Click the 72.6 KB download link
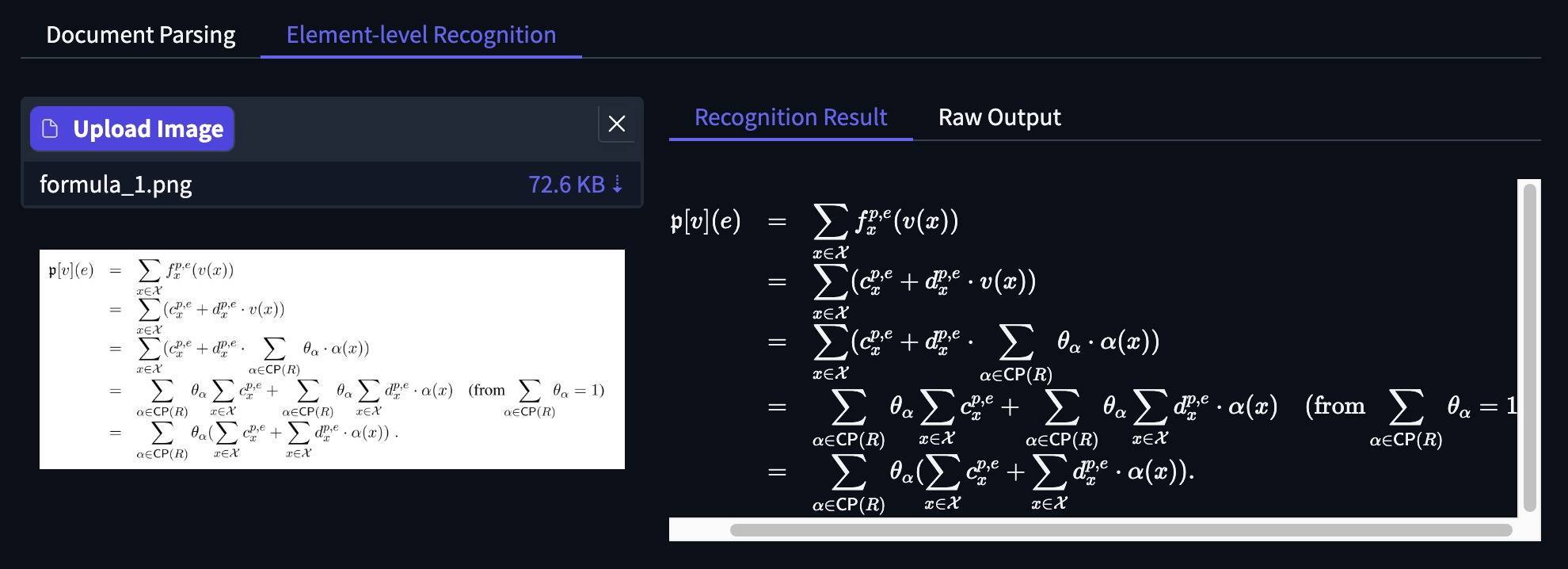The width and height of the screenshot is (1568, 569). pyautogui.click(x=565, y=185)
